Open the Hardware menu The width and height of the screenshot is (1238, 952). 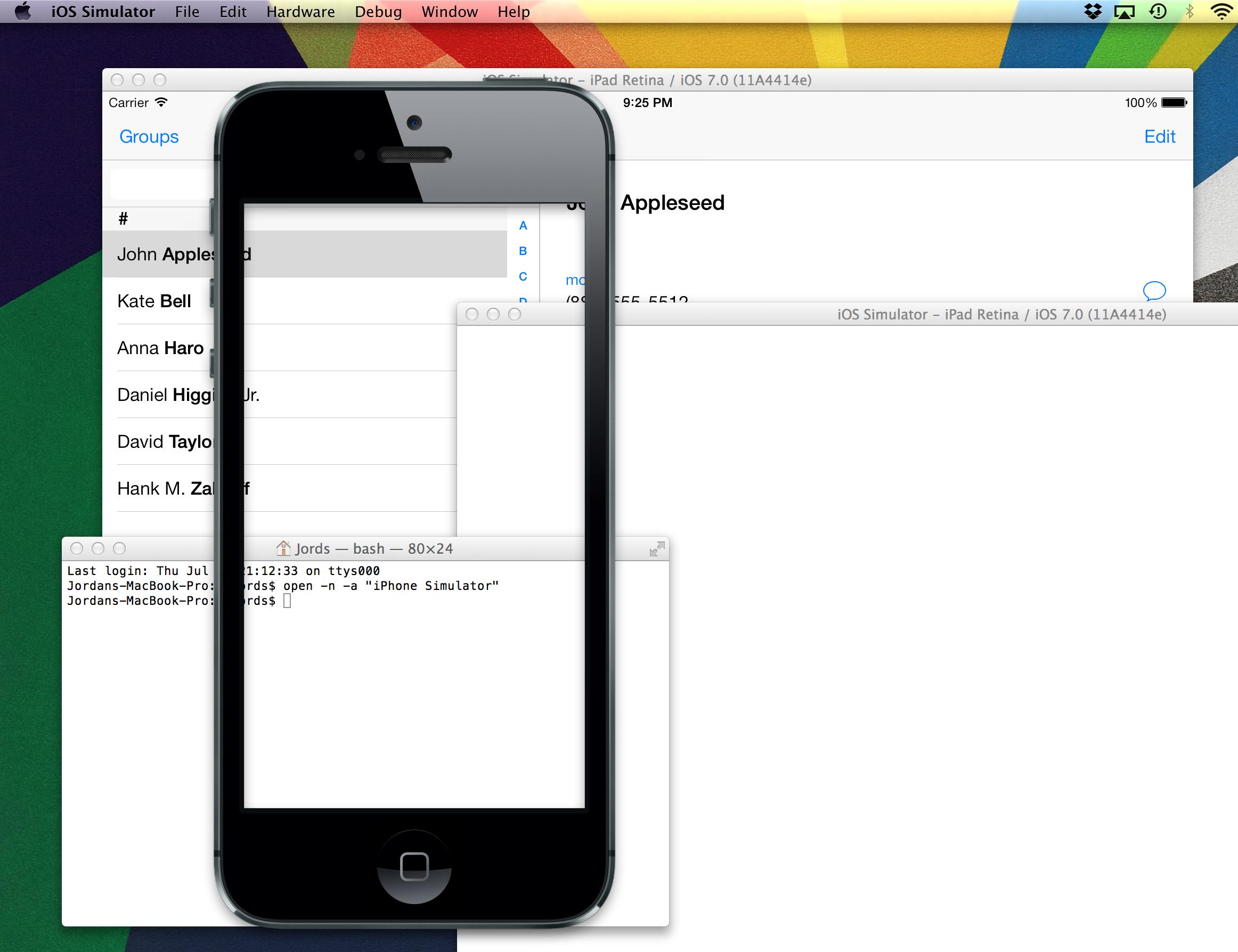pyautogui.click(x=300, y=11)
